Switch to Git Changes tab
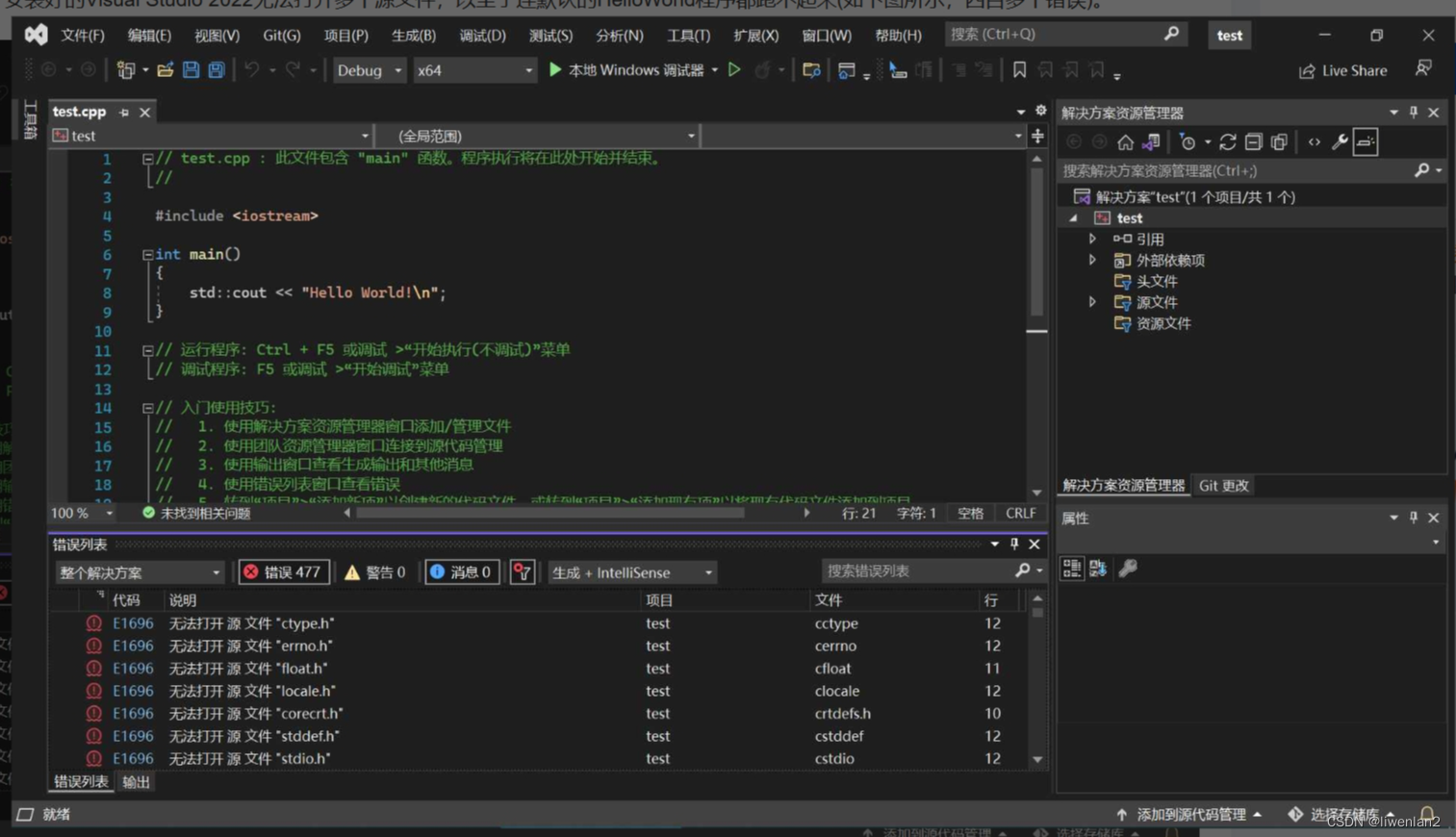The width and height of the screenshot is (1456, 837). click(1223, 486)
